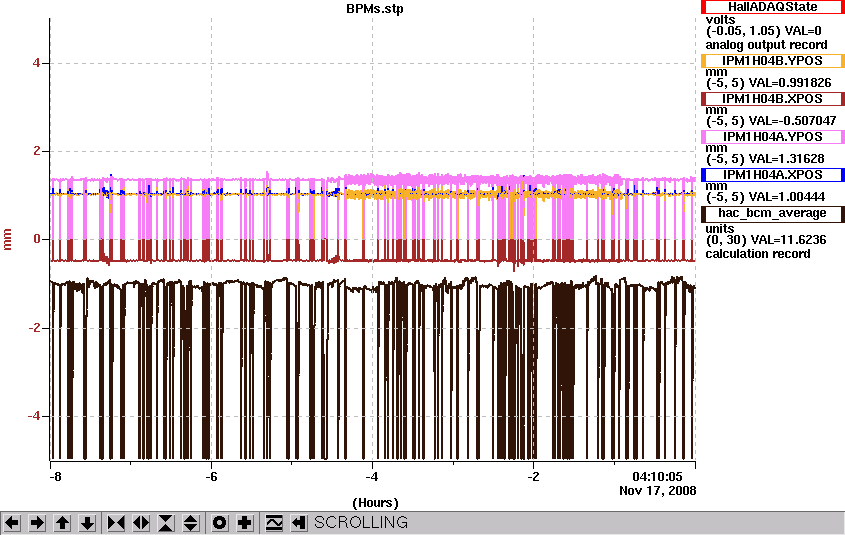The height and width of the screenshot is (535, 845).
Task: Select the IPM1H04A.YPOS curve legend entry
Action: [x=772, y=137]
